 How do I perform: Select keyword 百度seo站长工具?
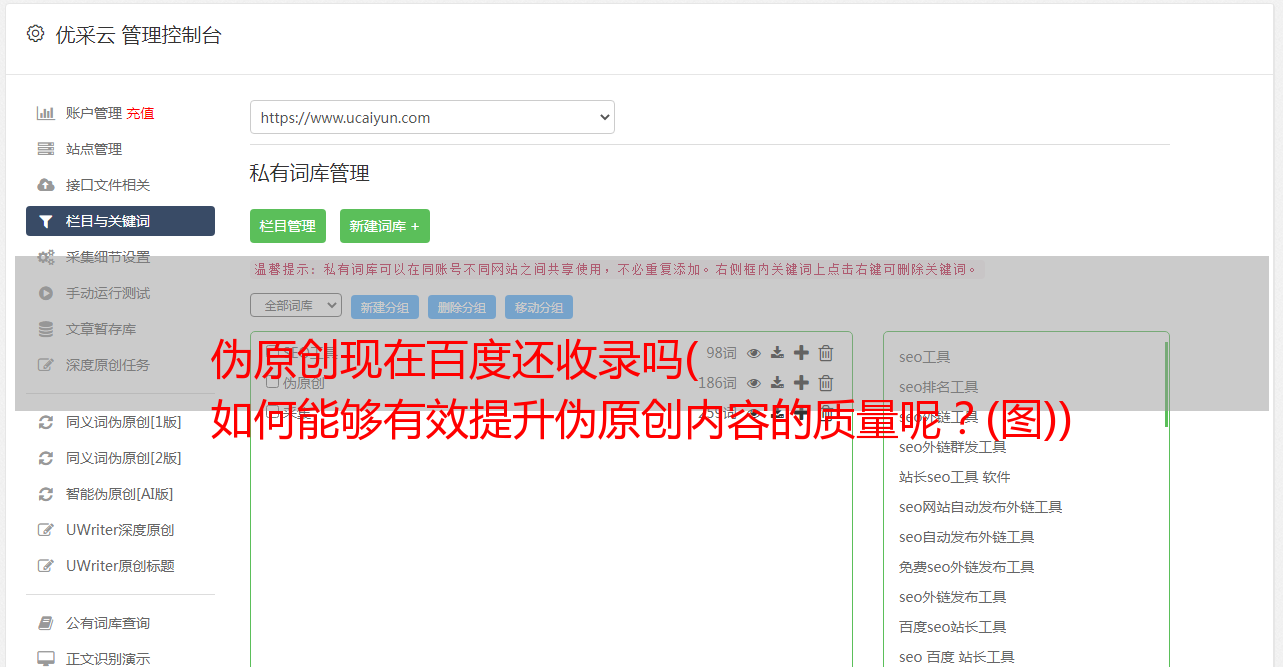(x=953, y=627)
